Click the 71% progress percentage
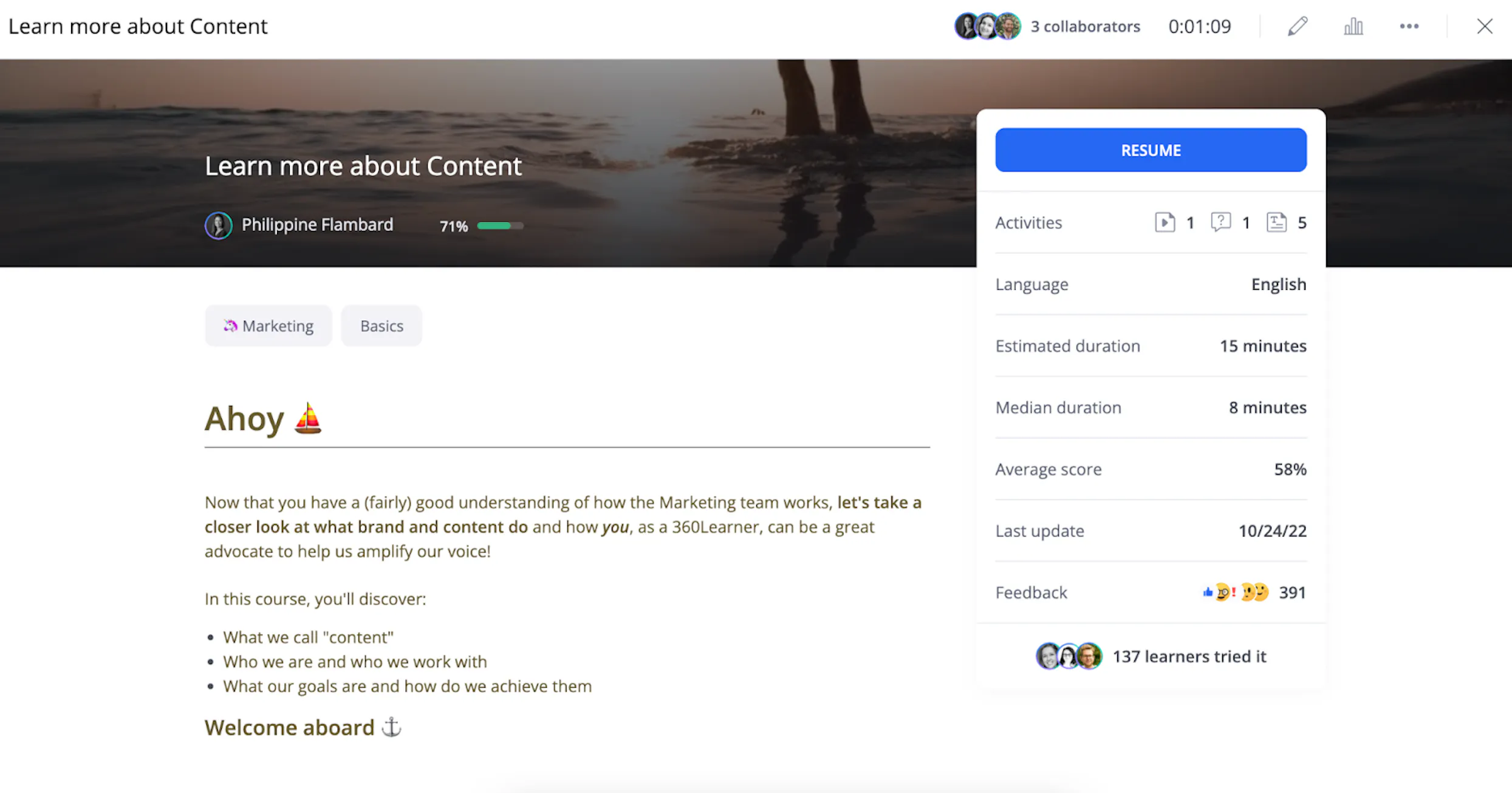Screen dimensions: 1512x793 (x=454, y=226)
